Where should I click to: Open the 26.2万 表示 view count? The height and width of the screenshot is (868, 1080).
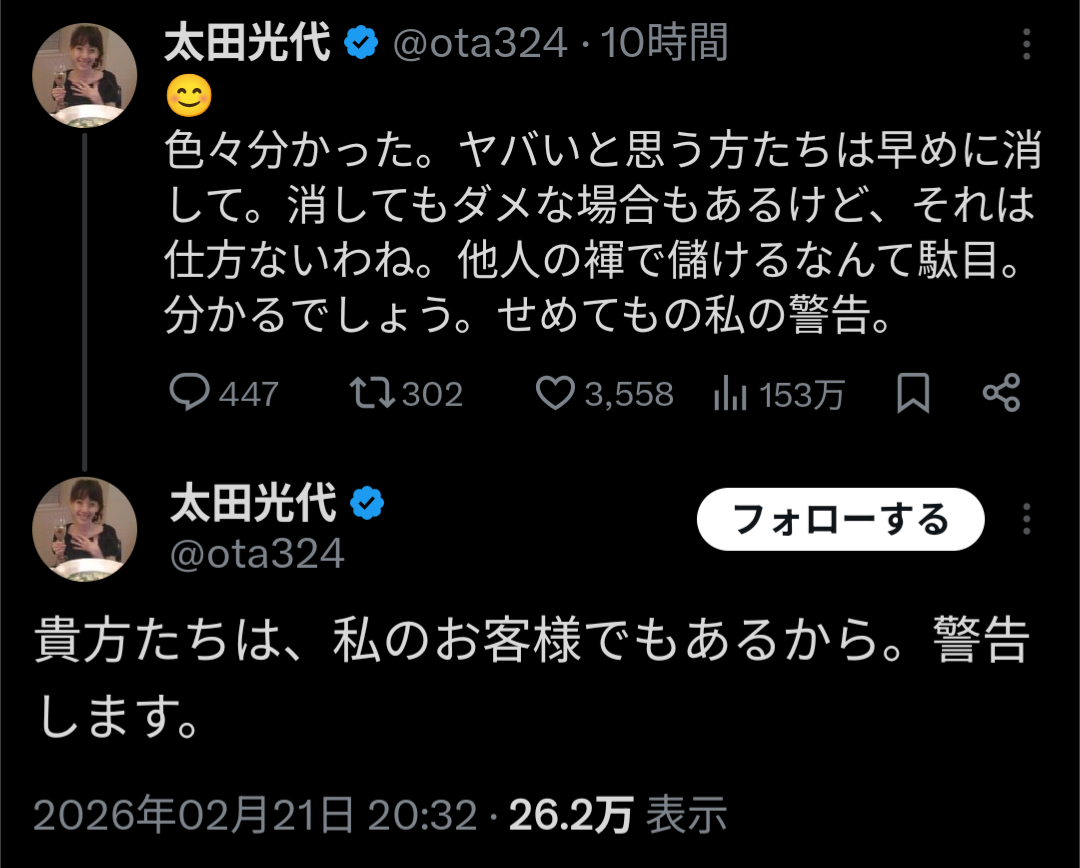(x=618, y=816)
